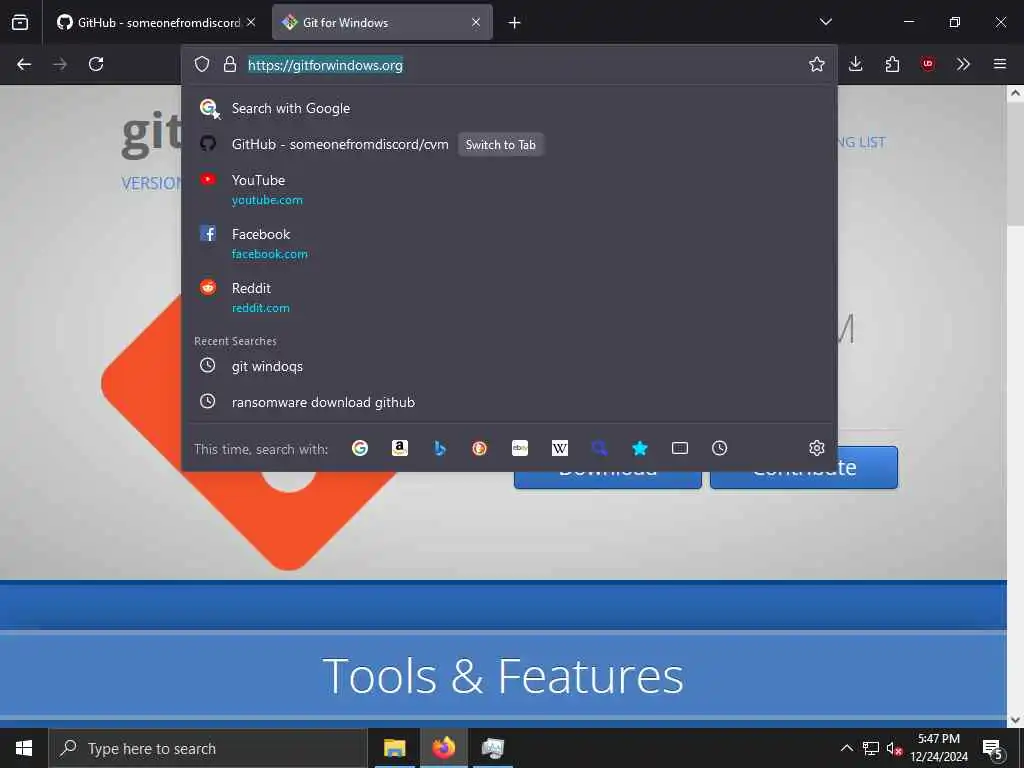Open Downloads panel

tap(856, 64)
